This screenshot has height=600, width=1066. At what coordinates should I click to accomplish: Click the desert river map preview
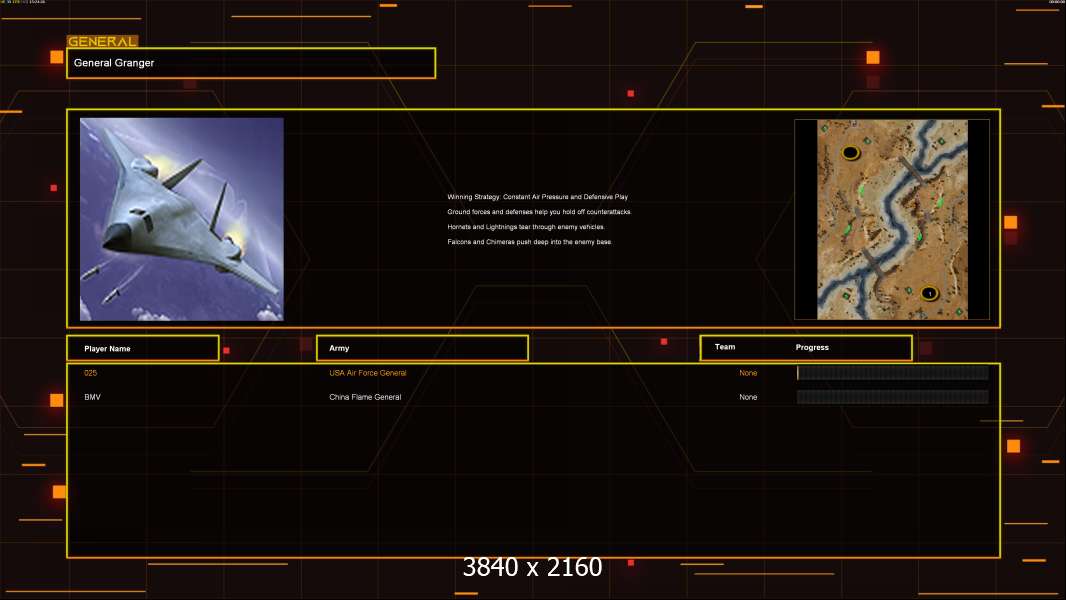tap(892, 219)
